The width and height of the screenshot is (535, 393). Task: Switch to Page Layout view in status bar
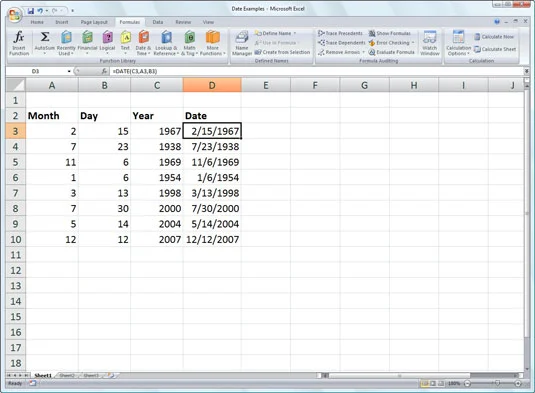tap(433, 383)
